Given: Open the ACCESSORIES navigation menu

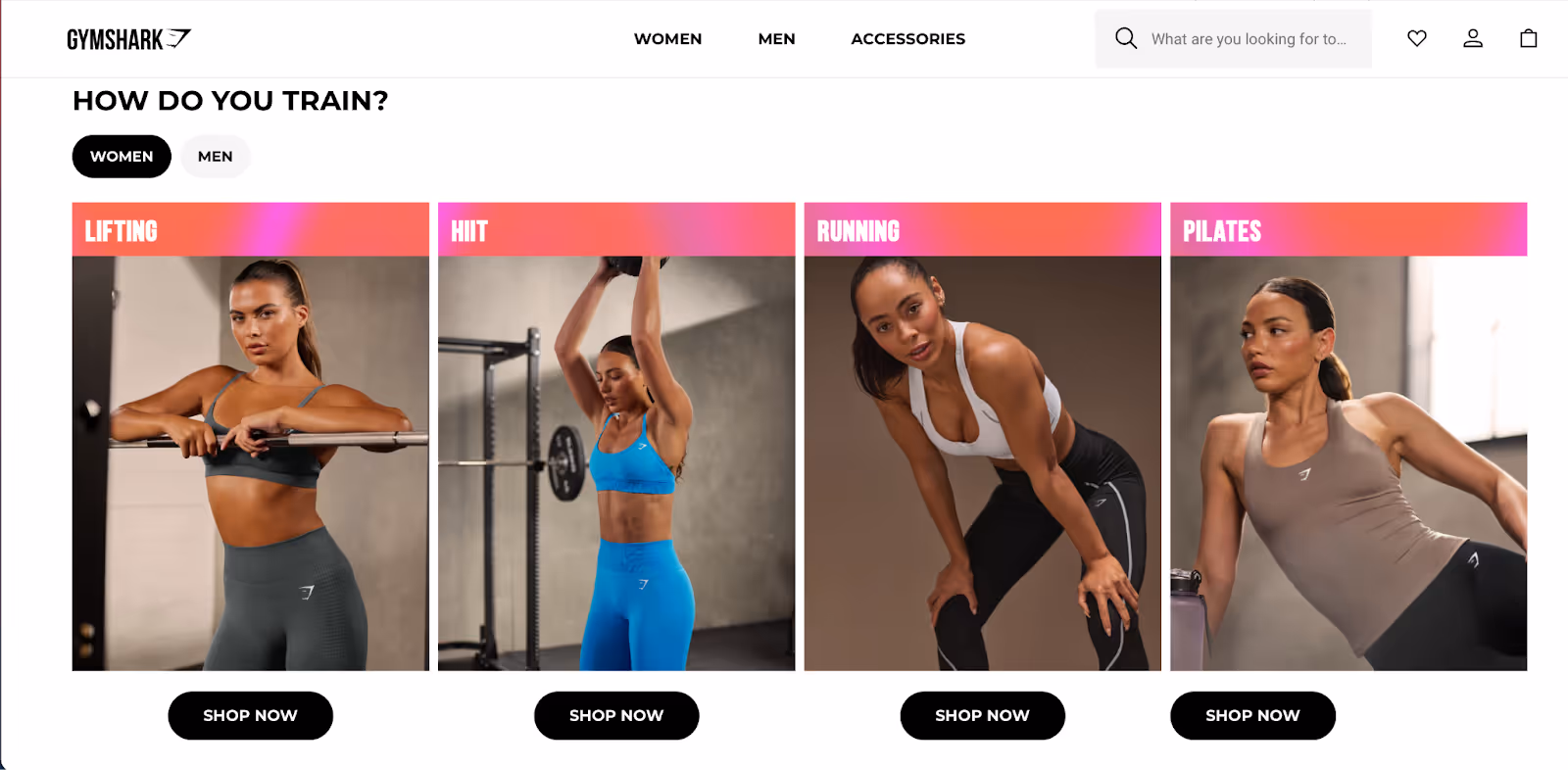Looking at the screenshot, I should click(x=907, y=39).
